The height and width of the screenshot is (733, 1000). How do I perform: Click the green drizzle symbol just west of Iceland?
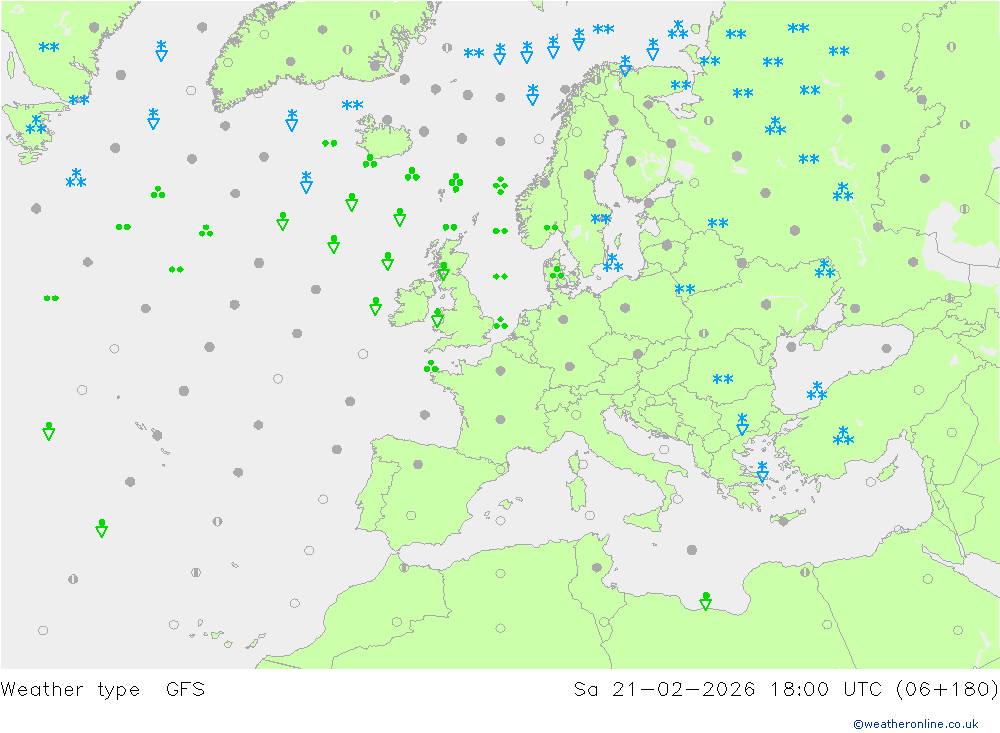click(330, 144)
